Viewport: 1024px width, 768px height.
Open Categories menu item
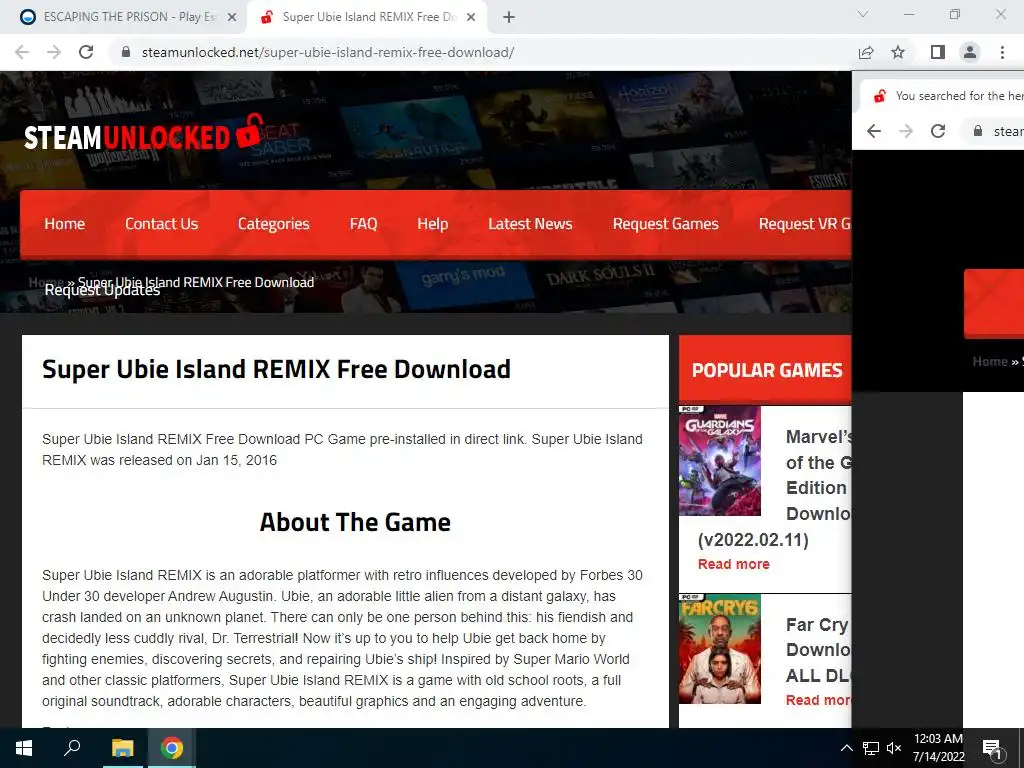(x=274, y=224)
